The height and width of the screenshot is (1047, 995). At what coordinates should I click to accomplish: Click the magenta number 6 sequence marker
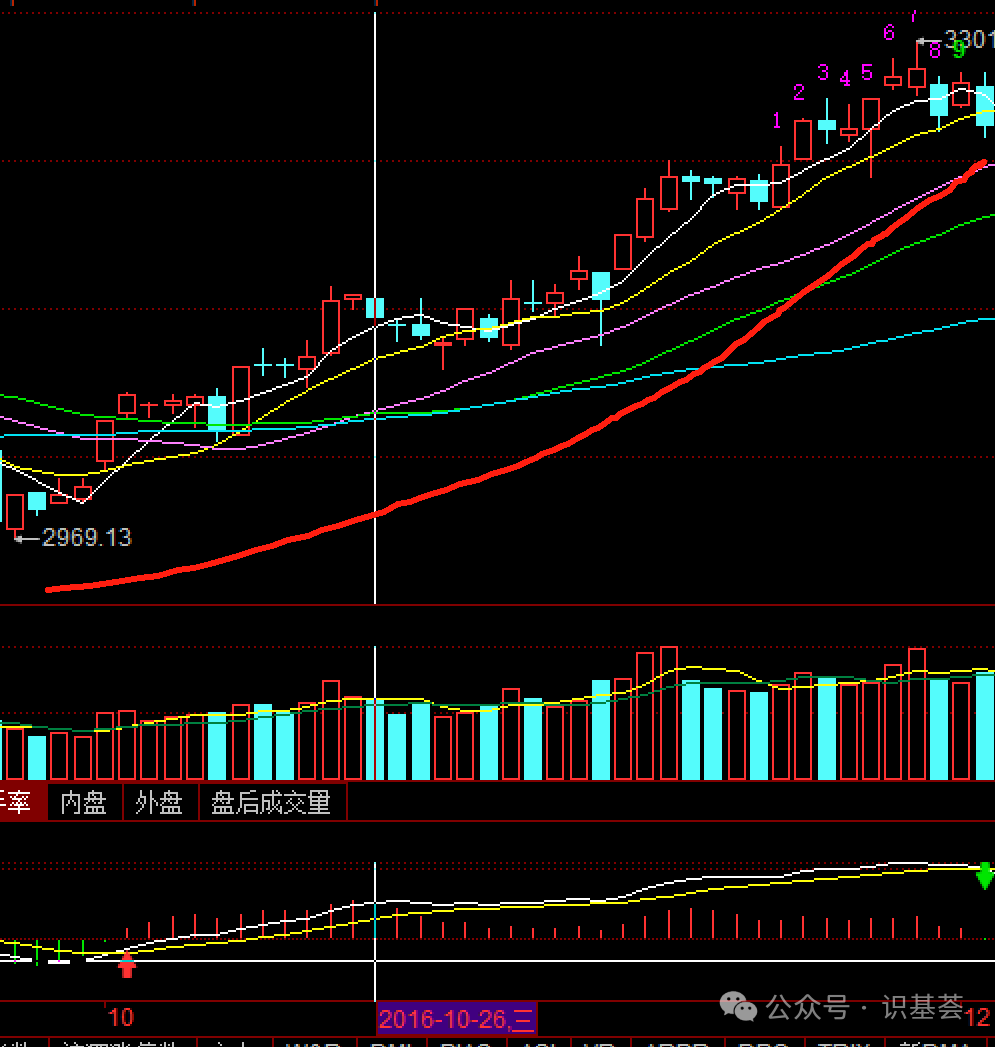tap(888, 33)
